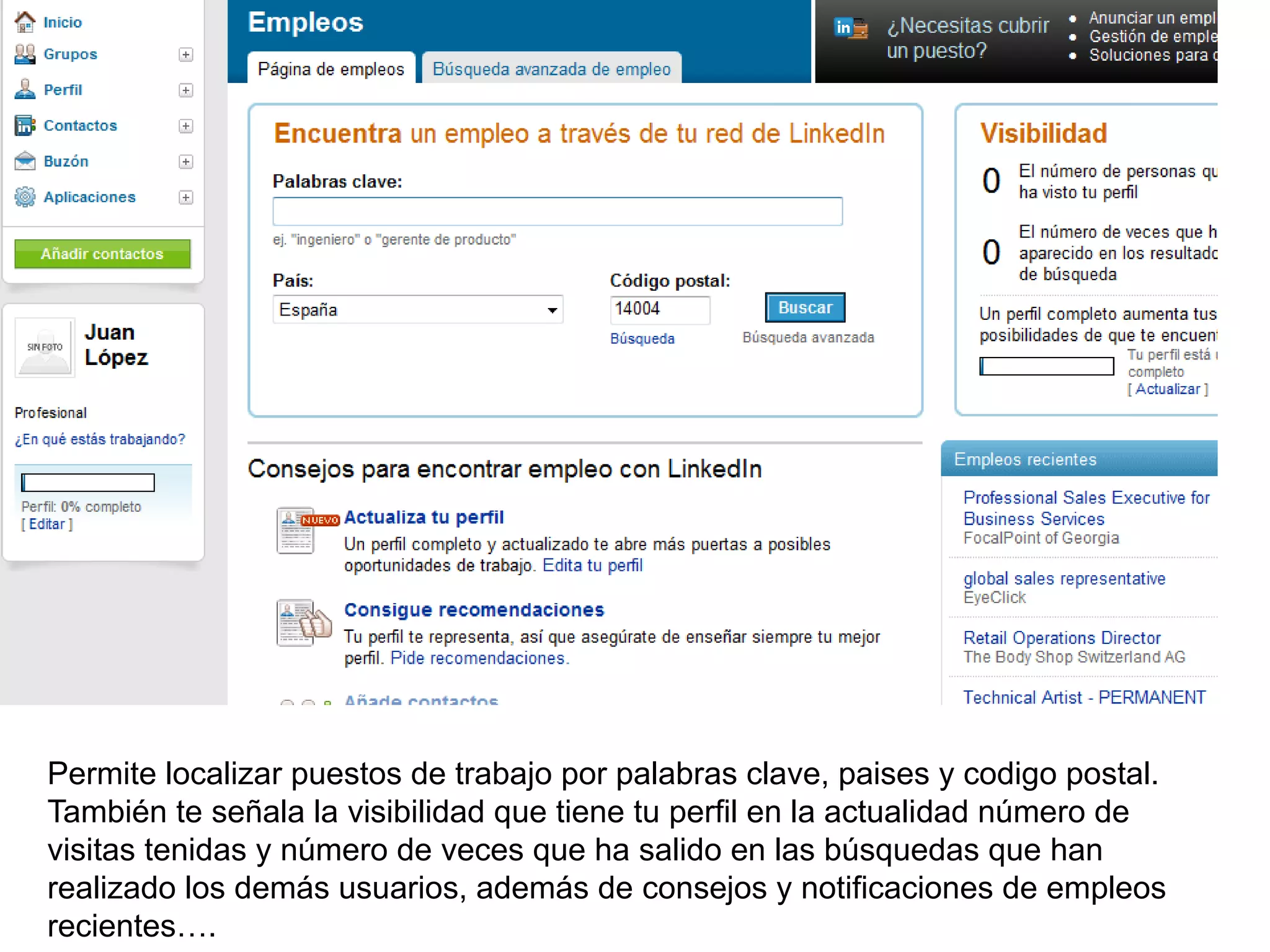
Task: Open Contactos in the sidebar
Action: pyautogui.click(x=80, y=125)
